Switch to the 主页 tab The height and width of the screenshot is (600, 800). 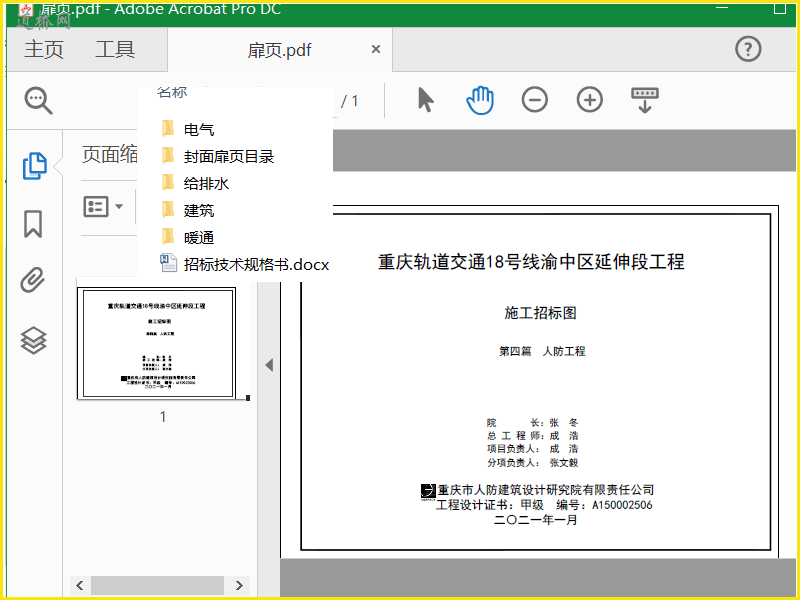click(x=44, y=49)
